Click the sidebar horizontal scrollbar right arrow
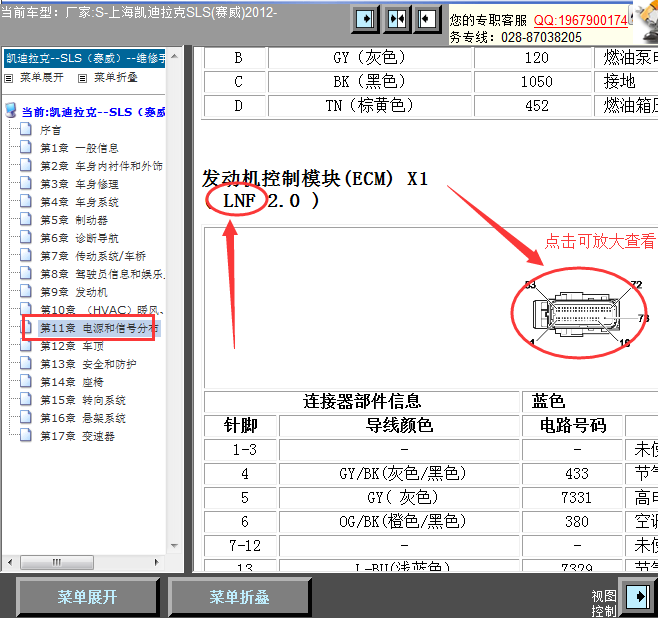 (x=157, y=562)
